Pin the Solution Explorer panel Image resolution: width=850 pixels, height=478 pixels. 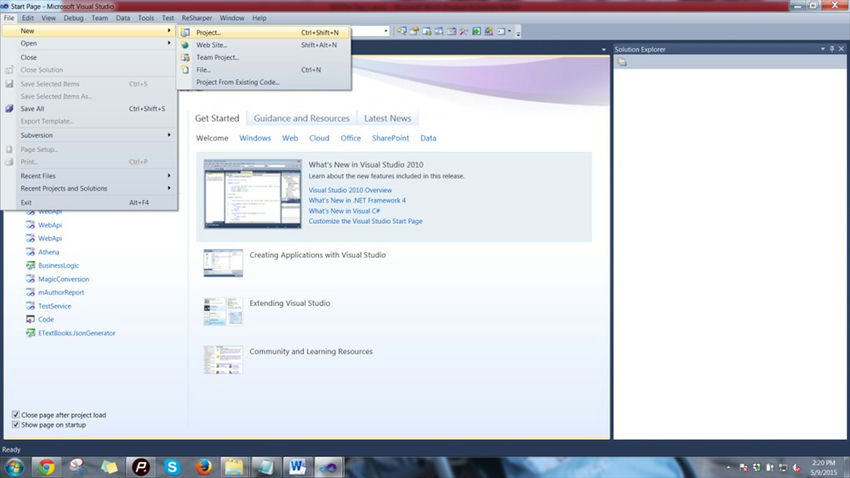832,49
